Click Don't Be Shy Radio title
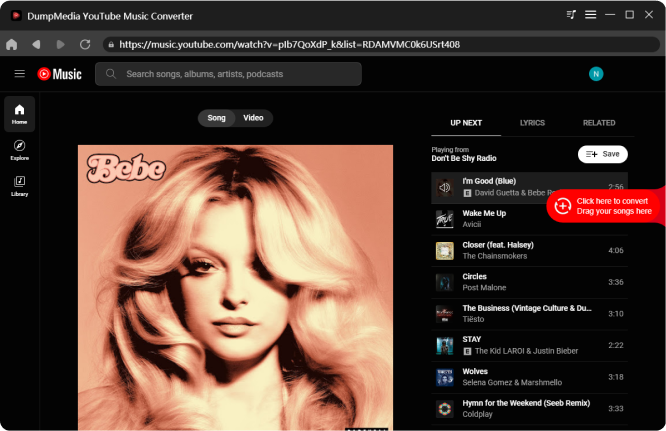Screen dimensions: 666x431 (464, 158)
